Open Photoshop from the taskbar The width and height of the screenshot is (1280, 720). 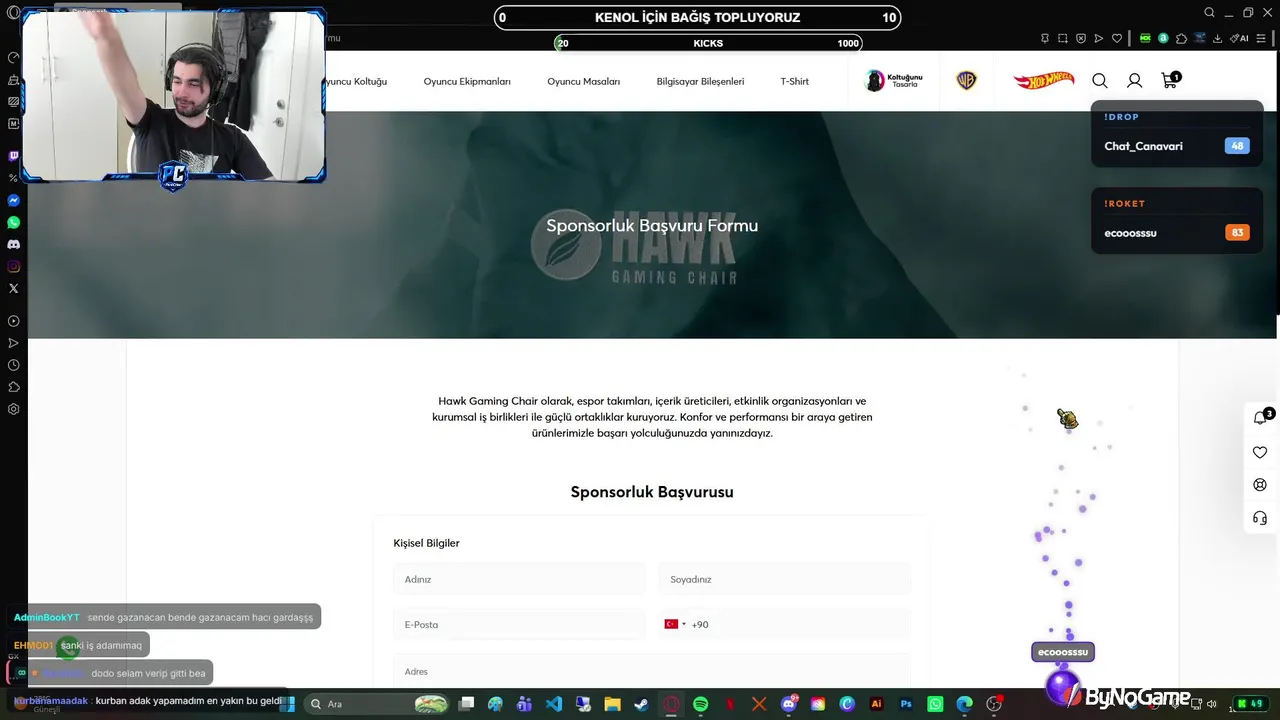[x=906, y=704]
